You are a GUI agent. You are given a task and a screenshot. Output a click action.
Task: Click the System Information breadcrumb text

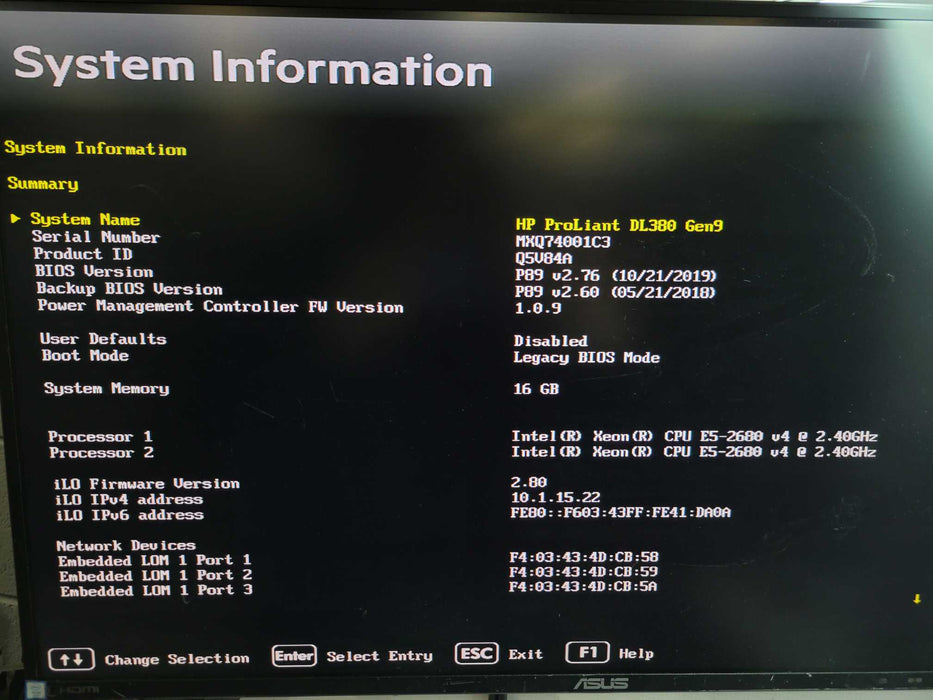point(95,149)
